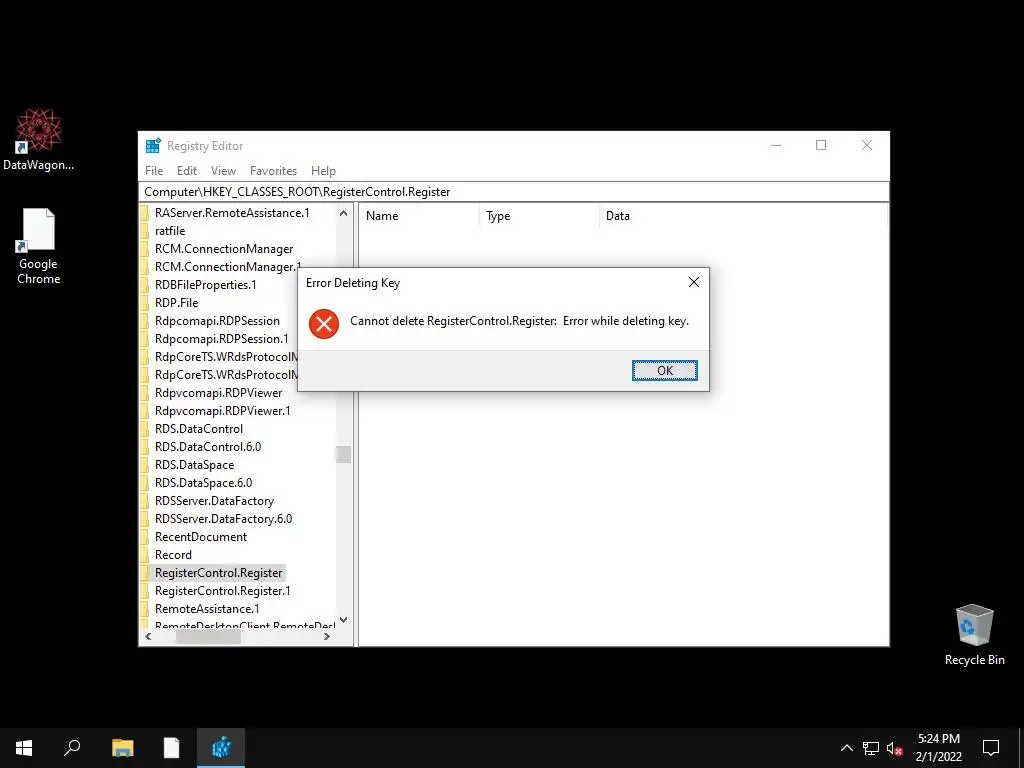The height and width of the screenshot is (768, 1024).
Task: Open taskbar search magnifier
Action: [x=72, y=748]
